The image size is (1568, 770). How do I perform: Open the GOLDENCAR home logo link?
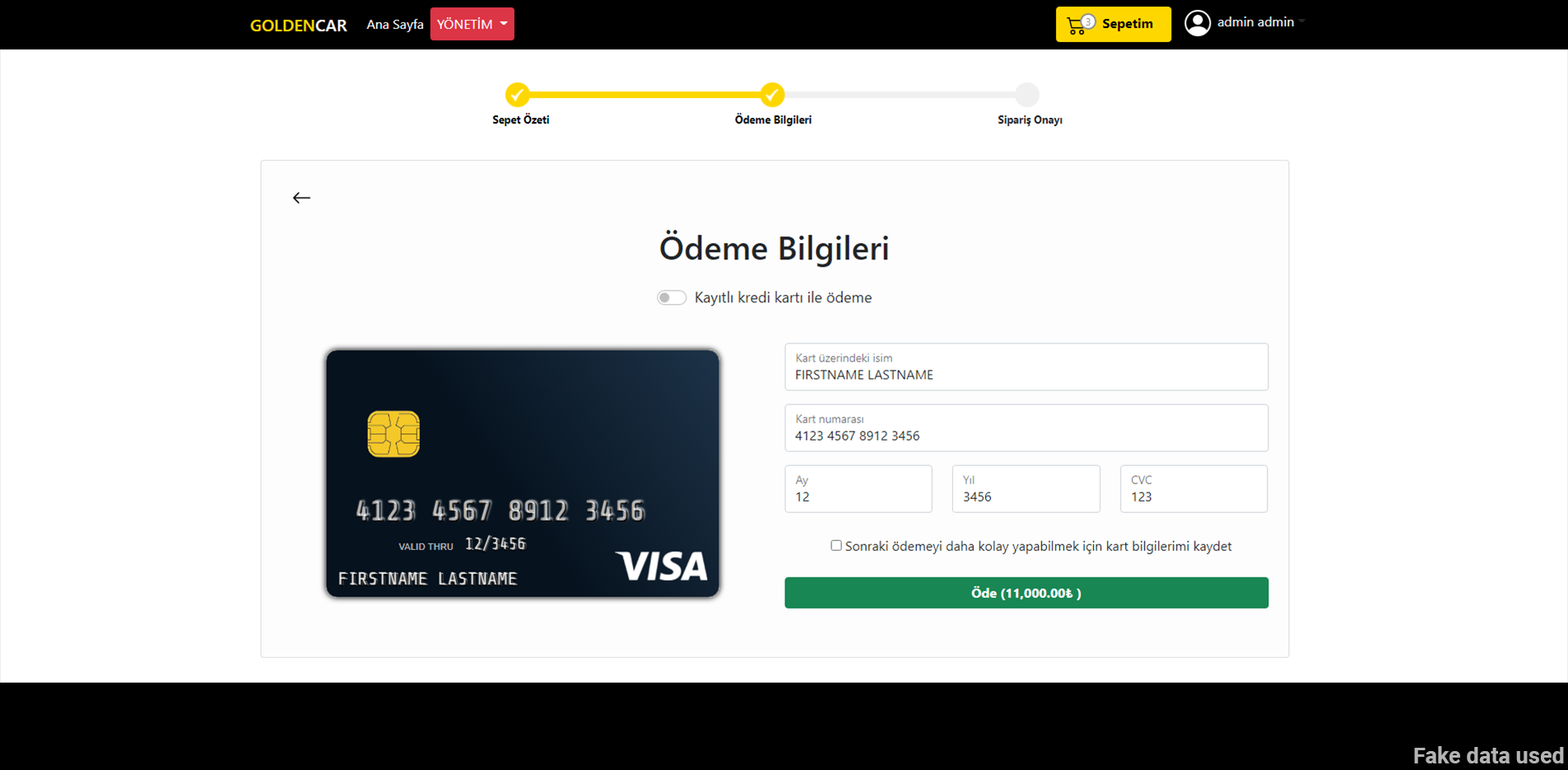299,26
